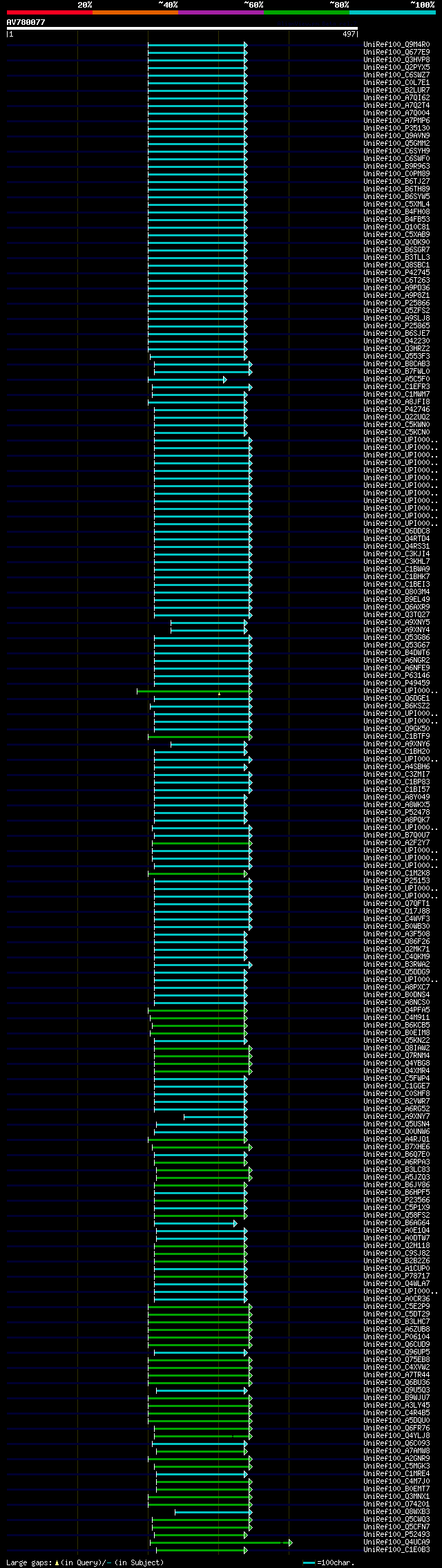The height and width of the screenshot is (1568, 442).
Task: Open hit label UniRef100_Q3HVP8
Action: click(x=396, y=60)
